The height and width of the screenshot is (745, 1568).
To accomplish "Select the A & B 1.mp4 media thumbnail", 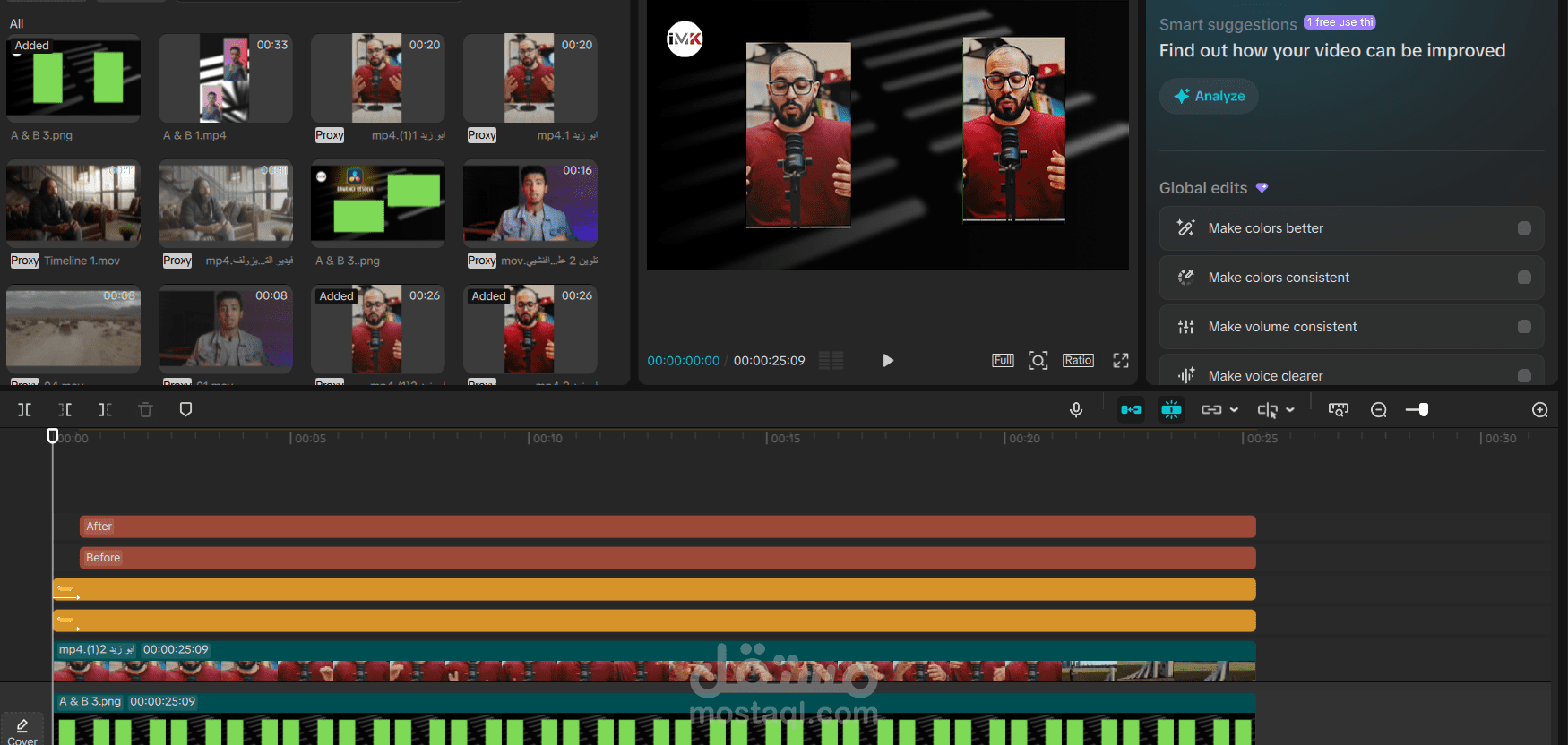I will [226, 78].
